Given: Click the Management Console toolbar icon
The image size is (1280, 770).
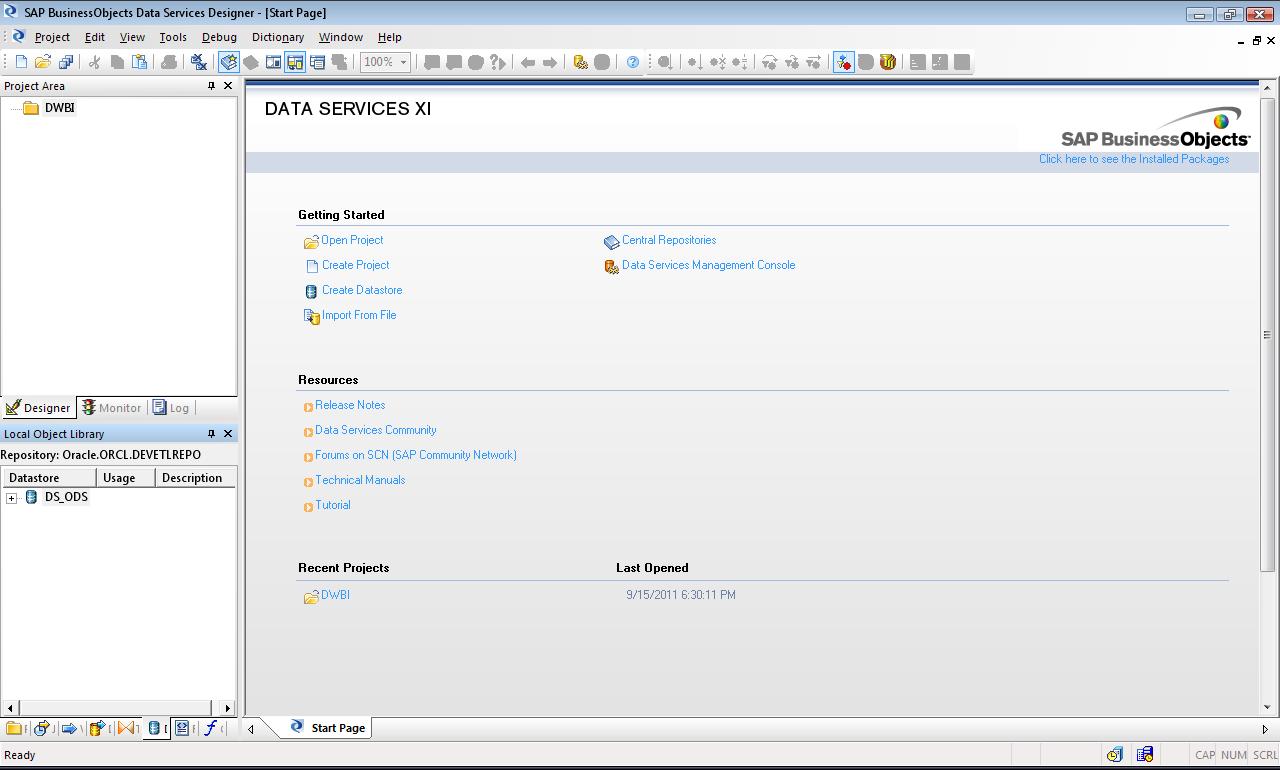Looking at the screenshot, I should tap(580, 62).
